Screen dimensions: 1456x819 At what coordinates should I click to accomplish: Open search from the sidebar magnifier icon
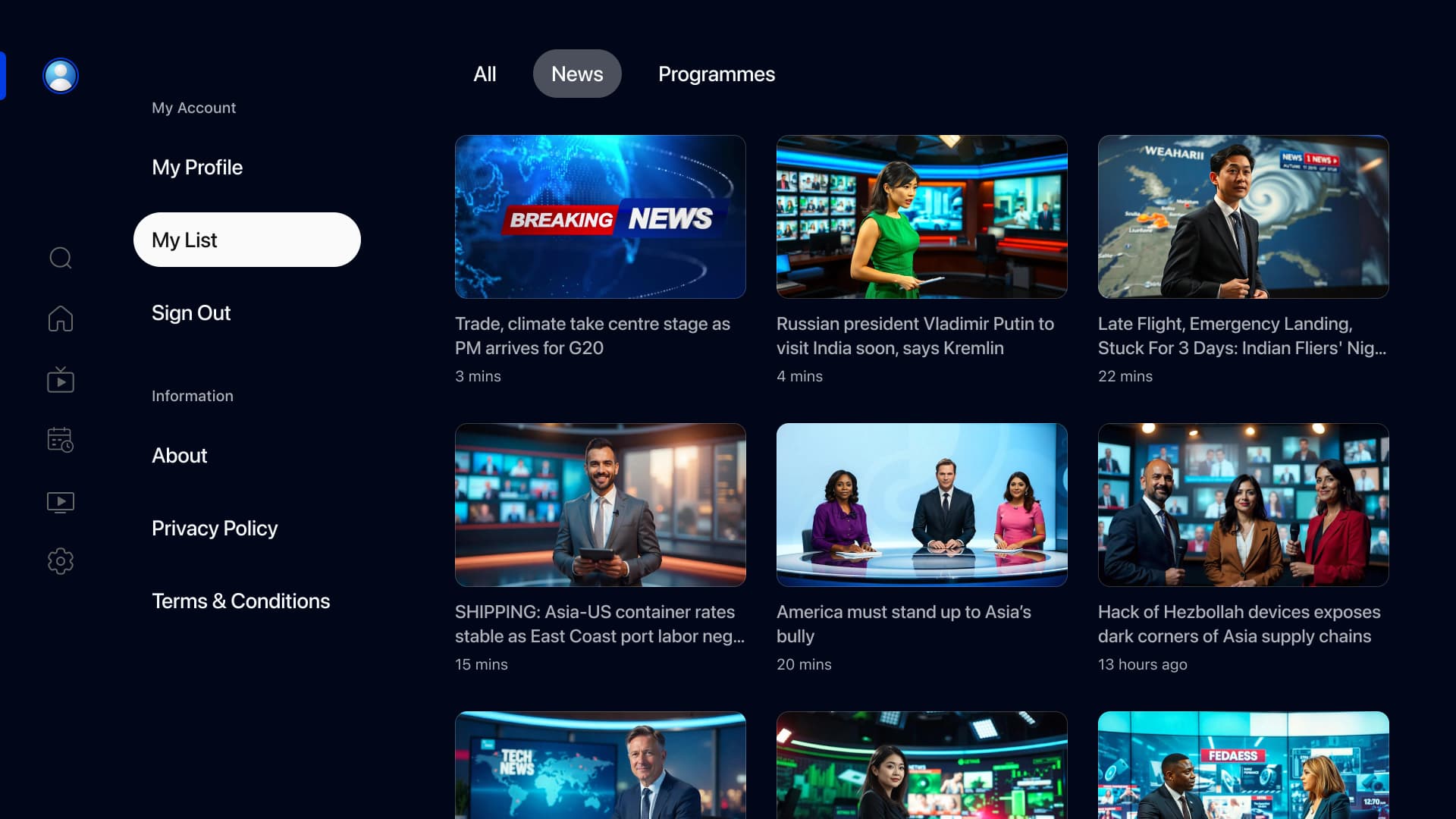point(61,258)
